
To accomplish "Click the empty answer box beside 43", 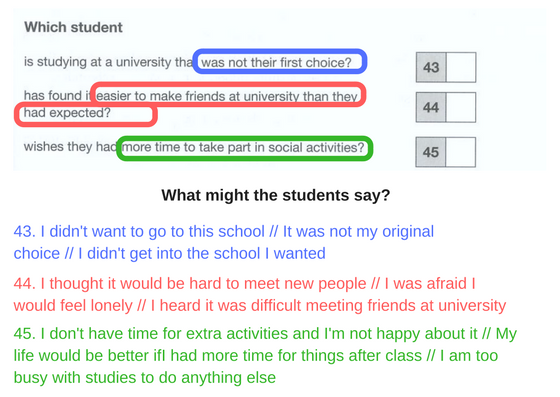I will 461,67.
